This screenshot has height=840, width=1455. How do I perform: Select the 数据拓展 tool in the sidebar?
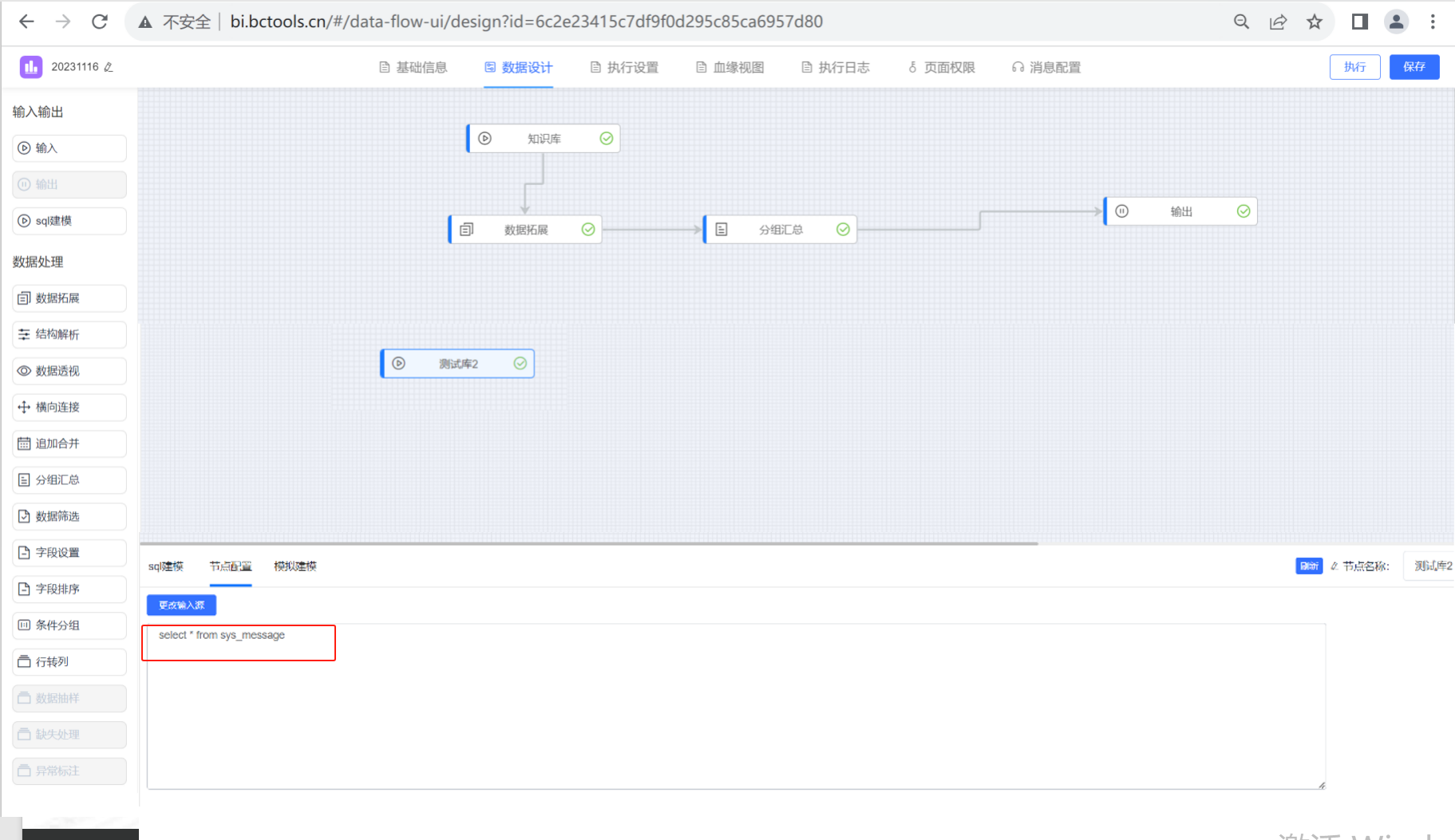[x=69, y=298]
